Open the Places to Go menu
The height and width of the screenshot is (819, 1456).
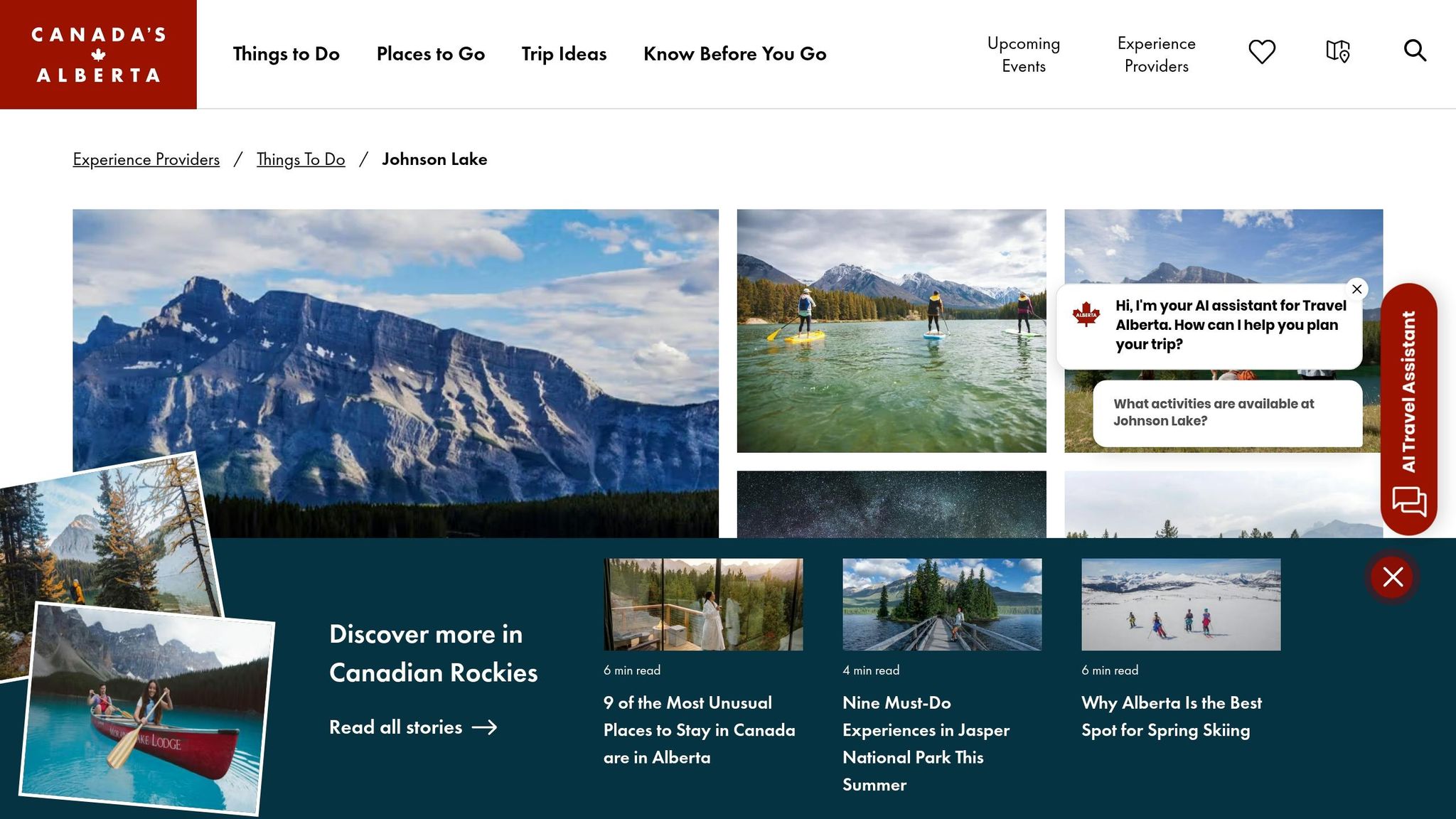pyautogui.click(x=430, y=54)
